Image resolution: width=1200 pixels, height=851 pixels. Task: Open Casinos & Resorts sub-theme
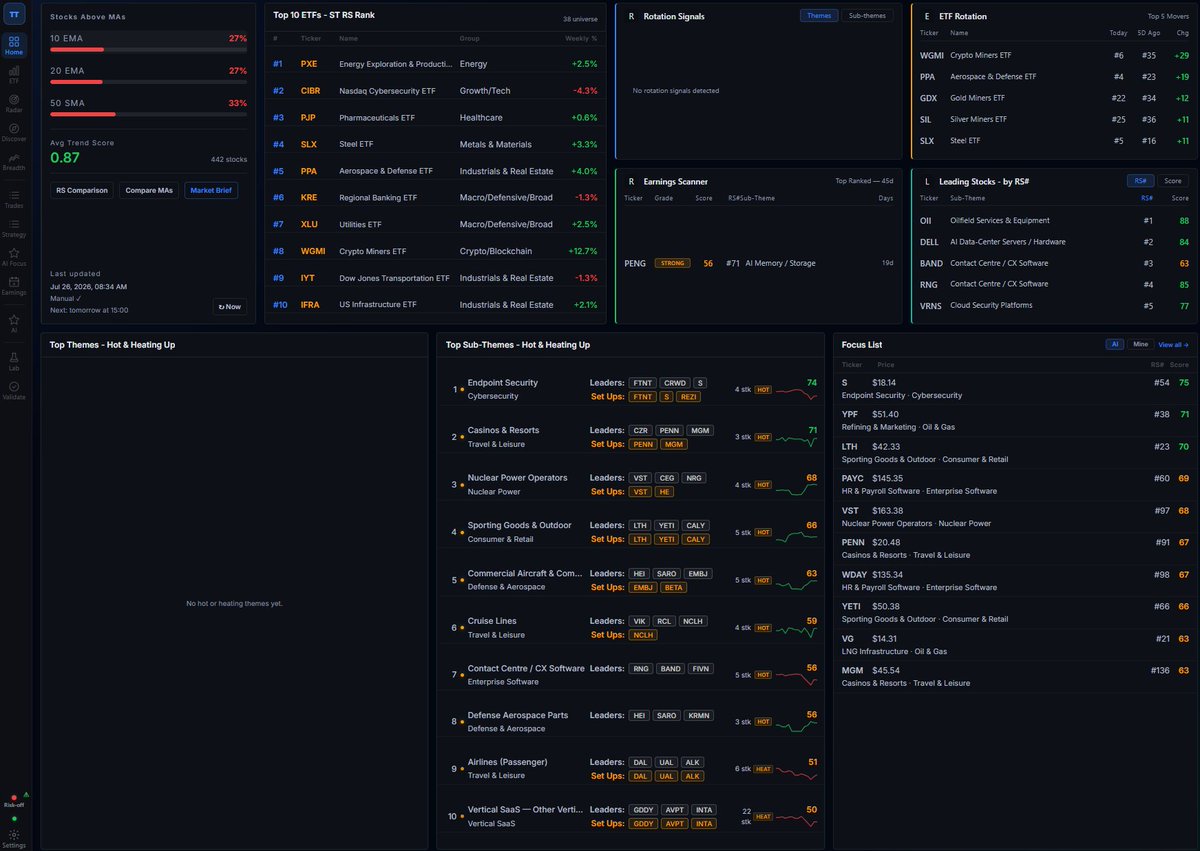point(503,430)
